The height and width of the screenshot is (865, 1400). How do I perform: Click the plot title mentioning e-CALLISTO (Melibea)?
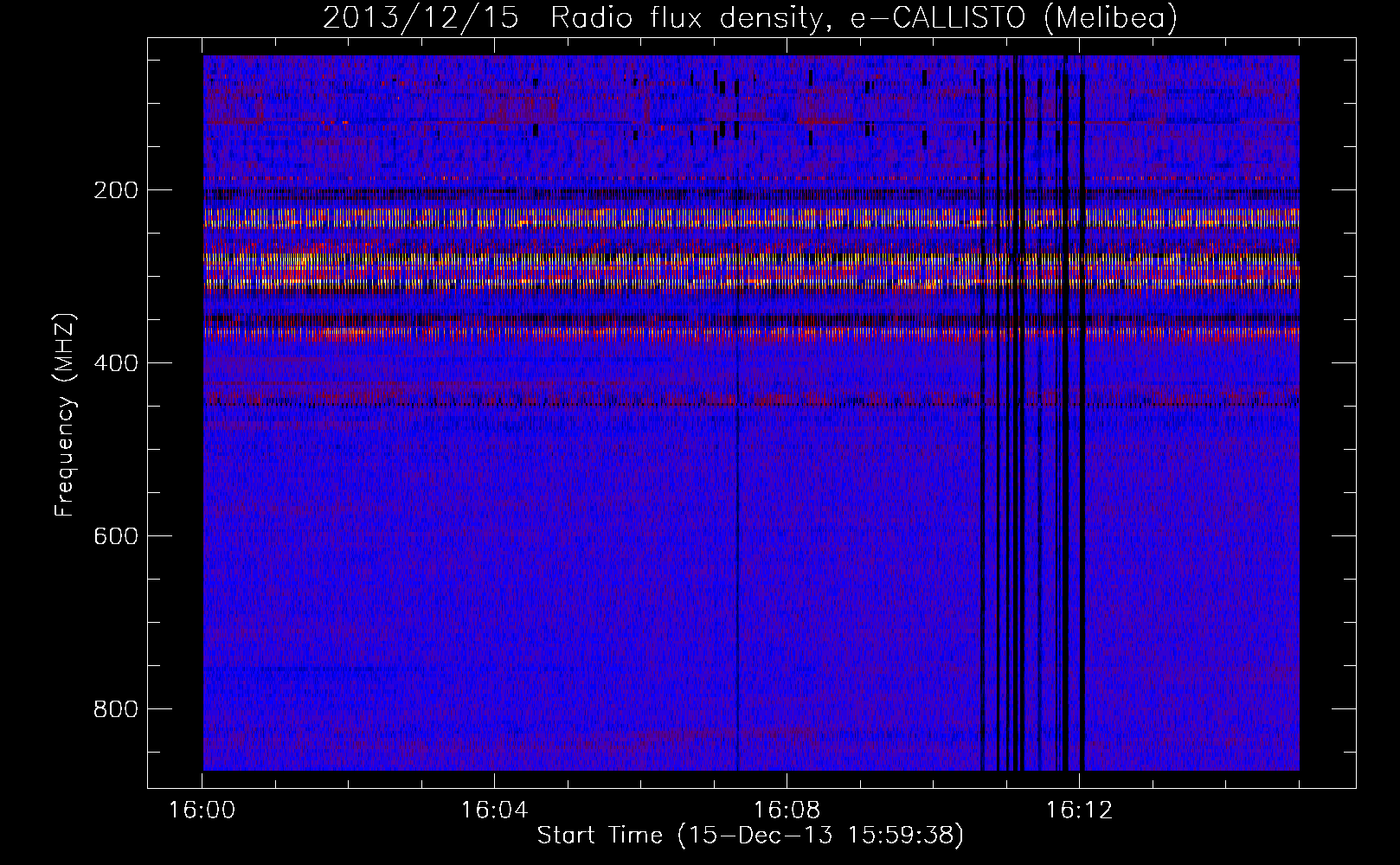pos(750,17)
